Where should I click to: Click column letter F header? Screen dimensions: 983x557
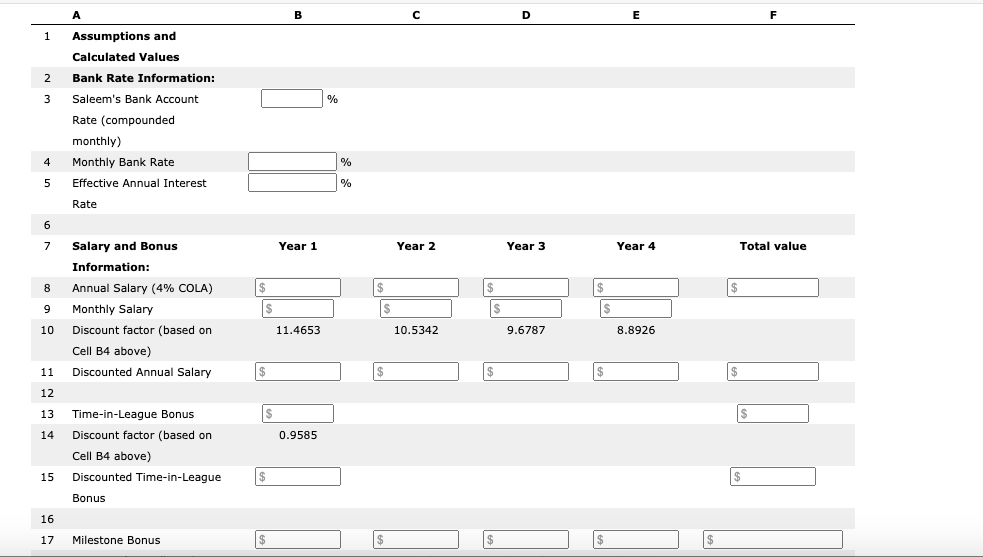coord(773,15)
